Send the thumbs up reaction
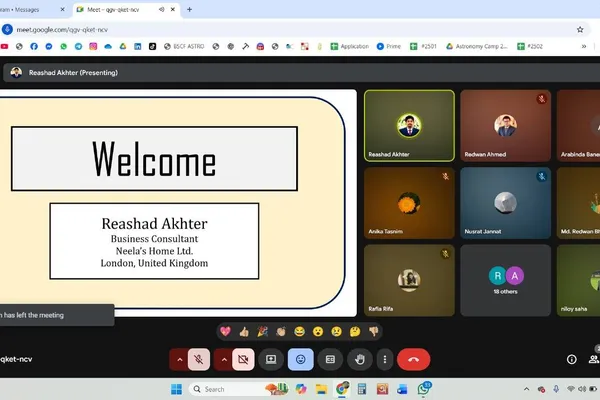Viewport: 600px width, 400px height. tap(244, 331)
